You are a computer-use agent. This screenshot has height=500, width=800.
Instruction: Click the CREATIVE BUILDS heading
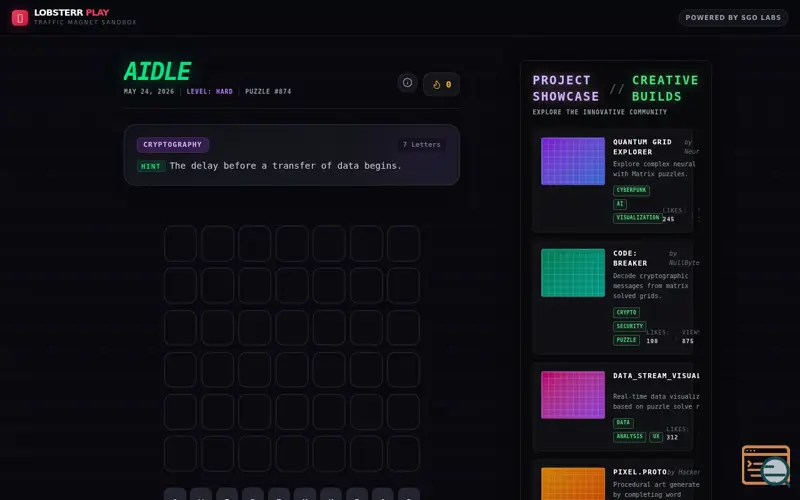point(665,88)
